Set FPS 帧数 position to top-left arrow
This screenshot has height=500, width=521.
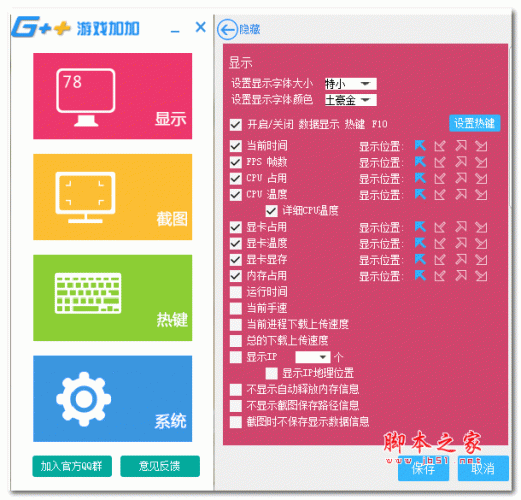click(420, 162)
